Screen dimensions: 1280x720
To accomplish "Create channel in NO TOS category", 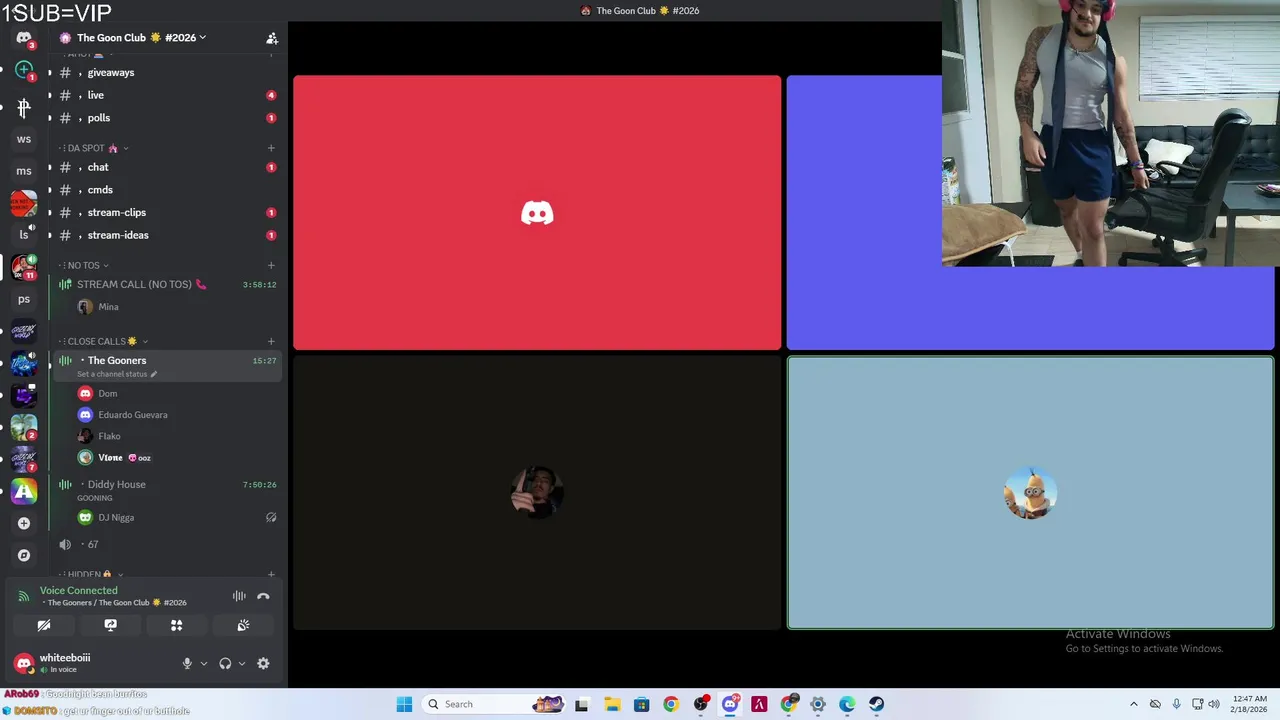I will [x=271, y=265].
